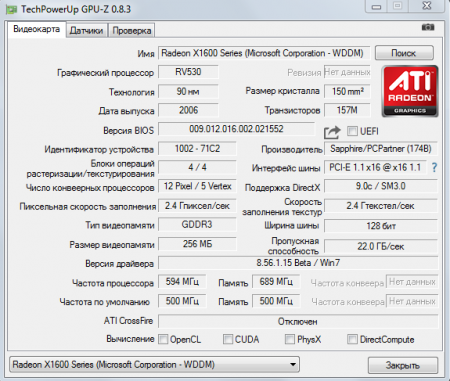Switch to the Проверка tab
The width and height of the screenshot is (450, 381).
click(132, 31)
